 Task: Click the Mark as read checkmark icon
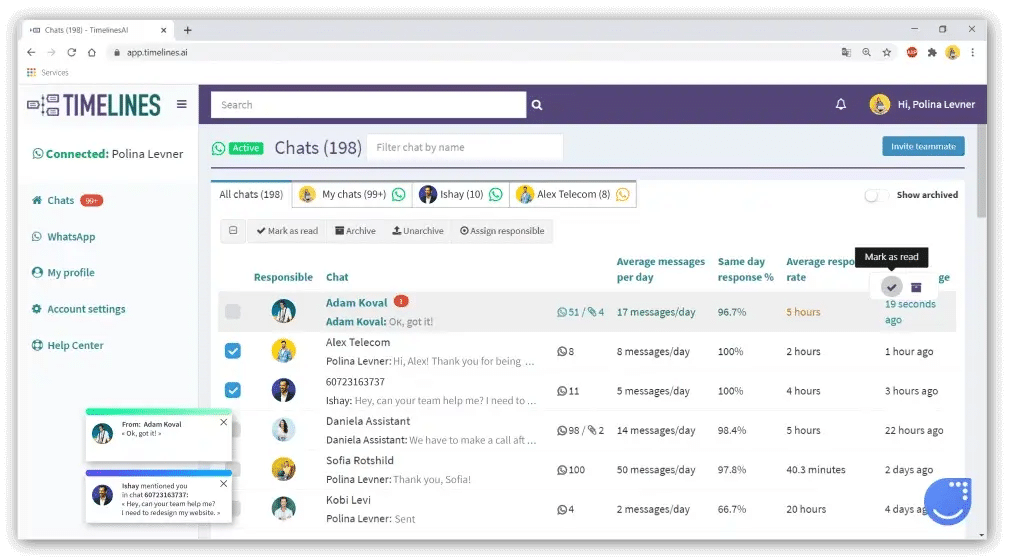coord(891,287)
